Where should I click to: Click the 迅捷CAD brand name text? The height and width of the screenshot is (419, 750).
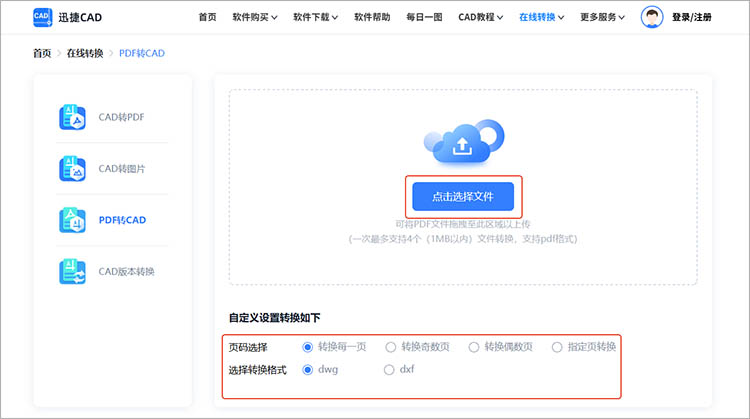80,18
